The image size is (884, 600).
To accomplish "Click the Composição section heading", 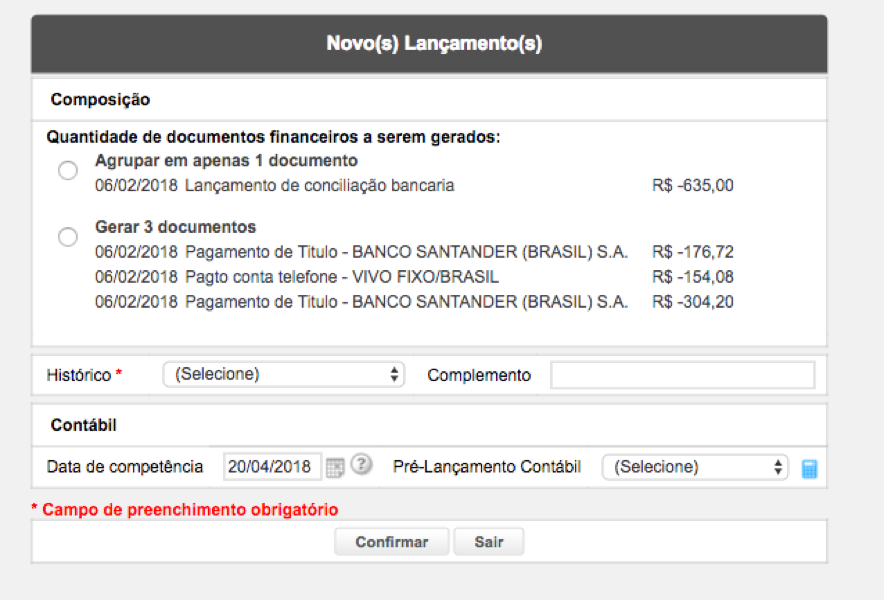I will tap(100, 100).
